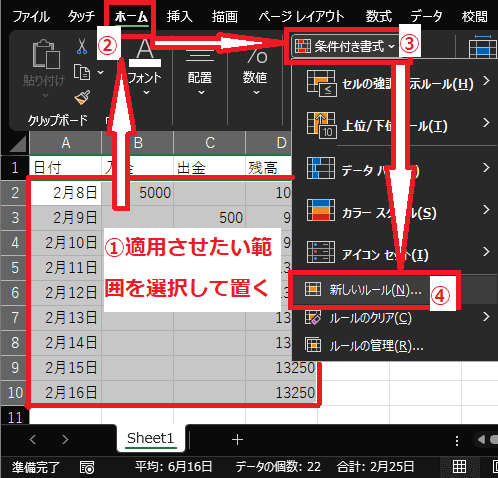This screenshot has width=498, height=478.
Task: Click the data bars icon
Action: 321,168
